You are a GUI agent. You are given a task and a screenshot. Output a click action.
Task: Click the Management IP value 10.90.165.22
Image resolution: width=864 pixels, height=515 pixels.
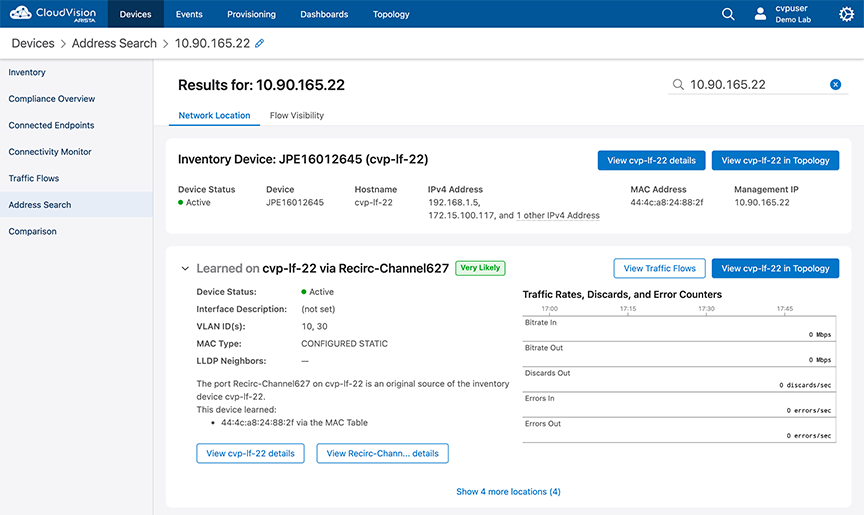[762, 202]
